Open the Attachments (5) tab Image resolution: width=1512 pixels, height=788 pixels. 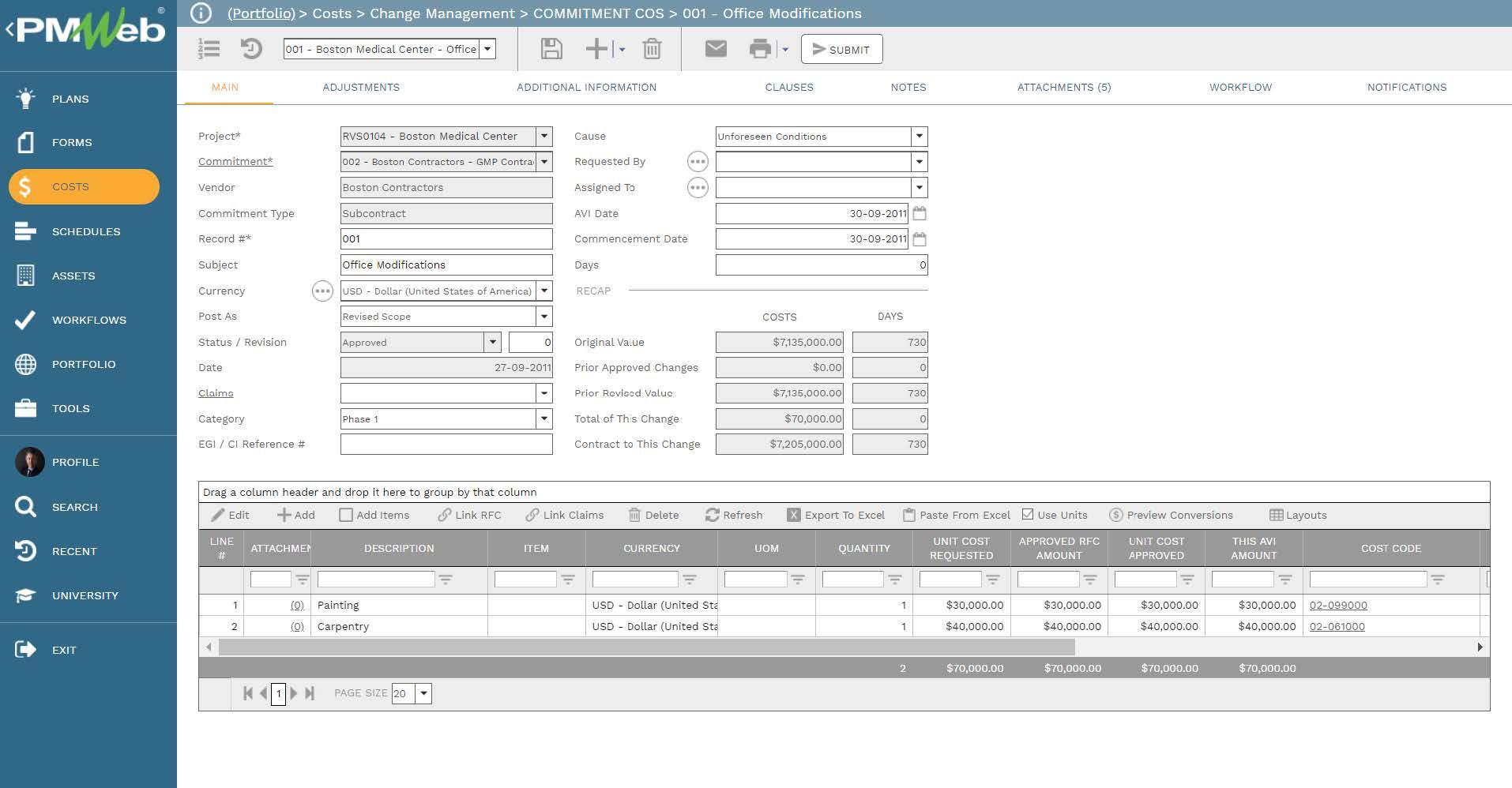(x=1064, y=87)
